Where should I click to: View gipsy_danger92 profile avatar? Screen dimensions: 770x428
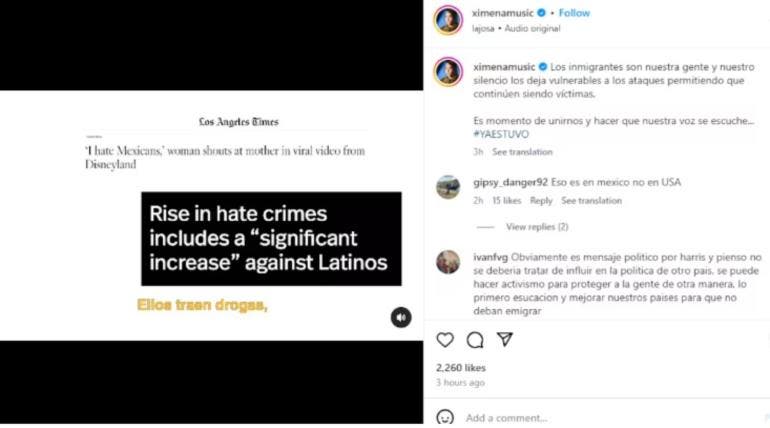pyautogui.click(x=448, y=187)
